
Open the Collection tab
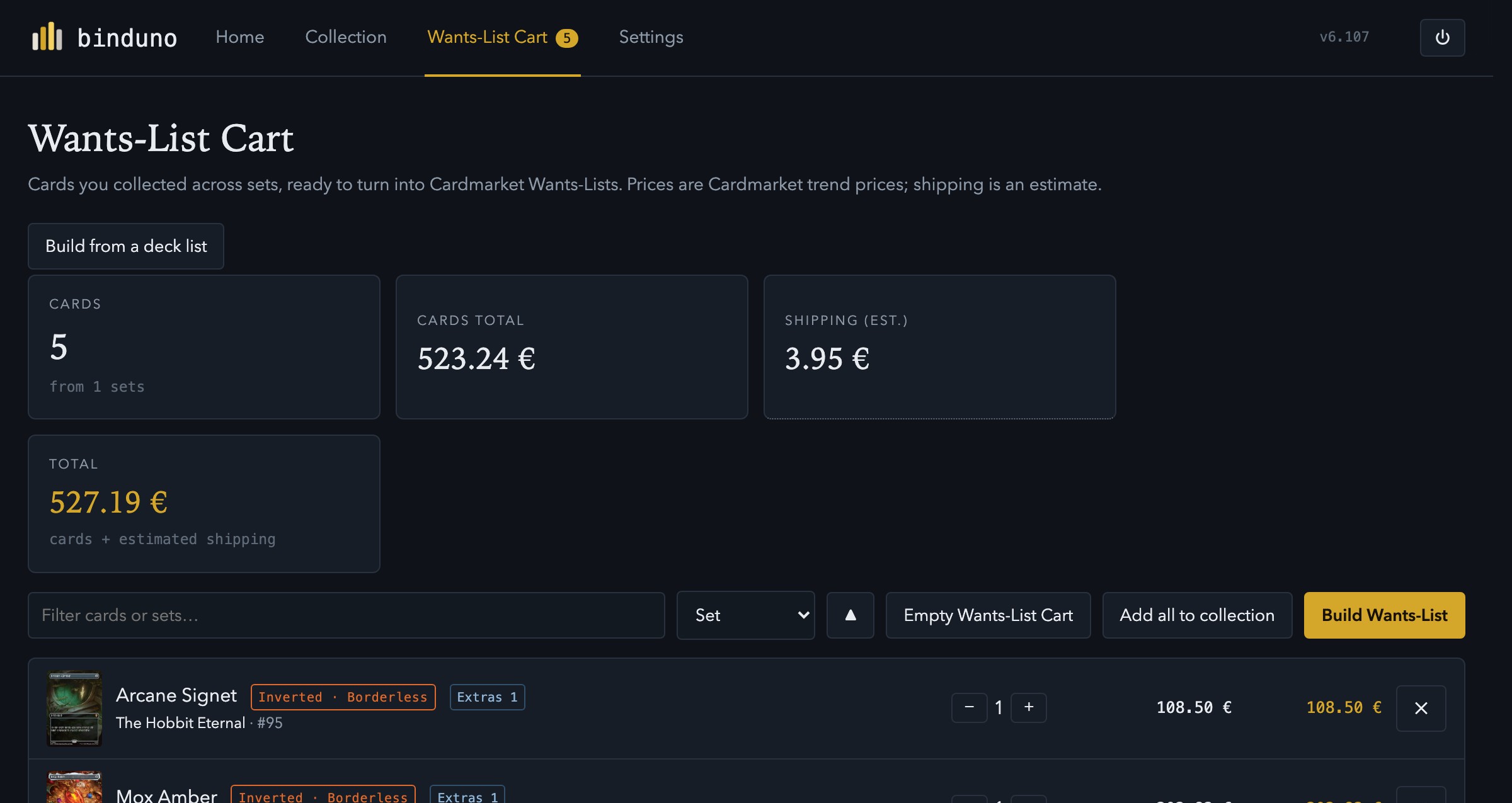point(346,37)
